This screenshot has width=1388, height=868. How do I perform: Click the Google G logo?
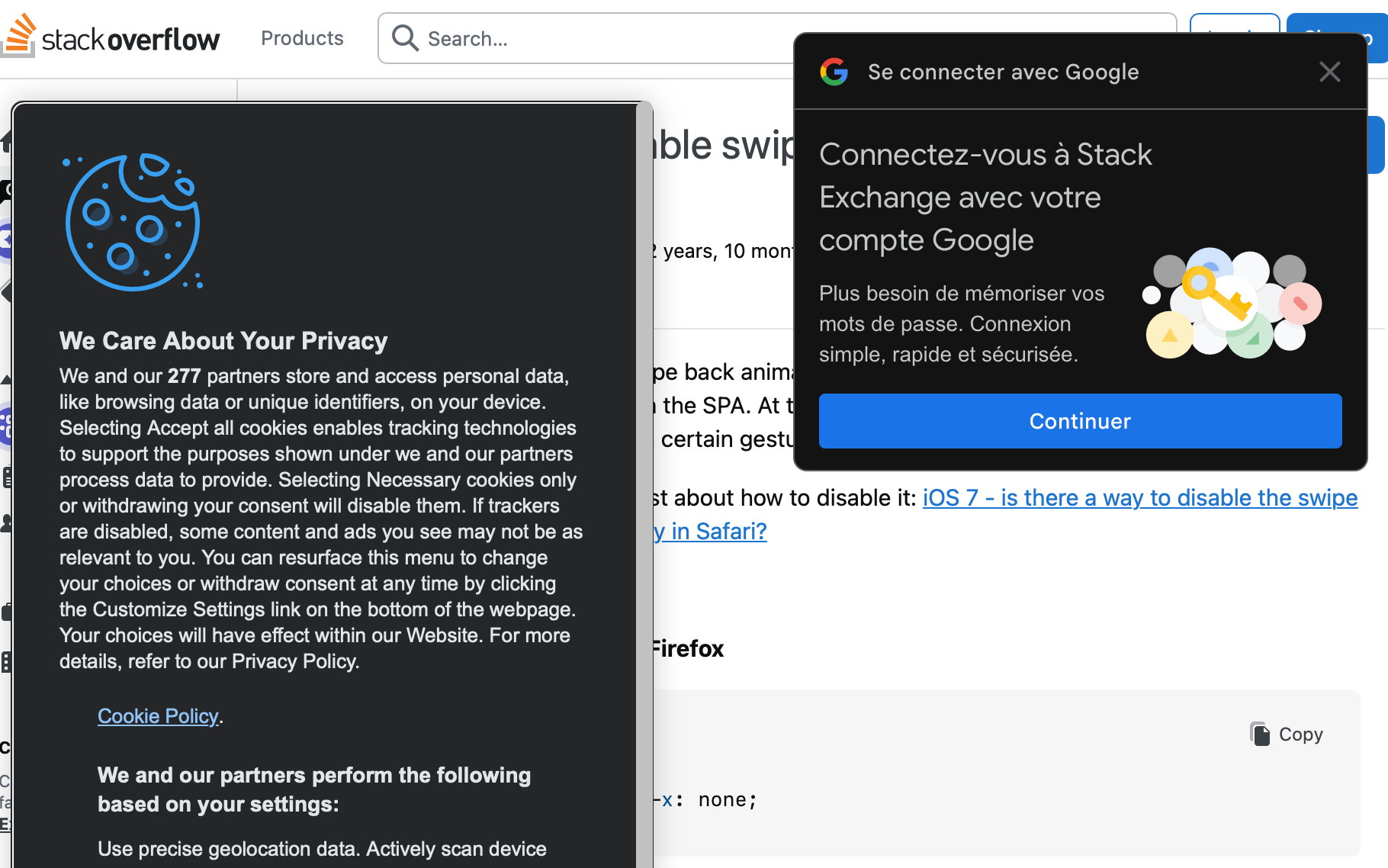point(834,72)
